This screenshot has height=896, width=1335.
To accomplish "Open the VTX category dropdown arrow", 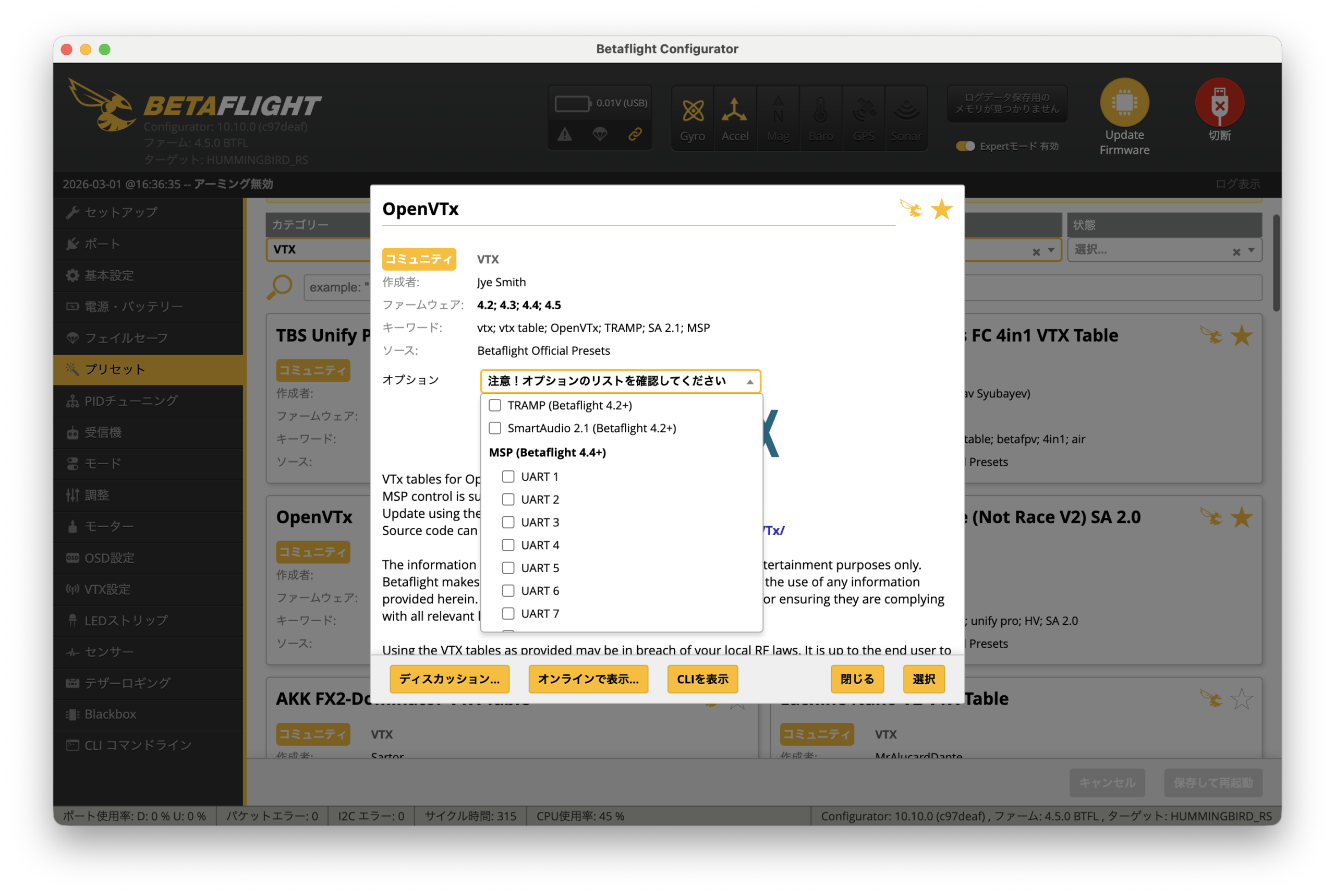I will point(1050,250).
